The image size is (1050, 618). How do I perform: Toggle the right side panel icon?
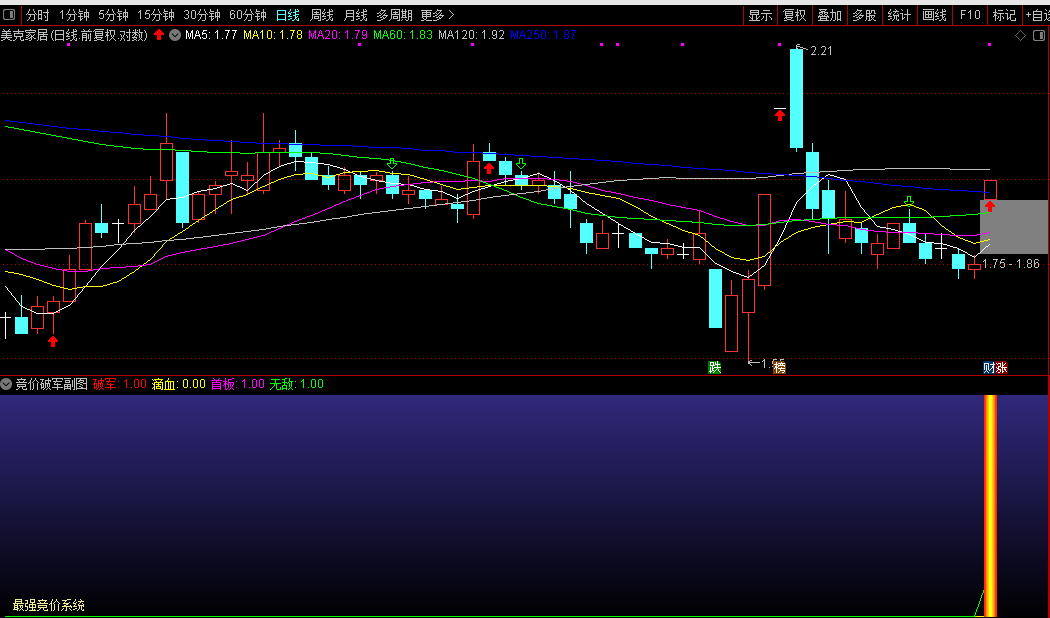1040,35
